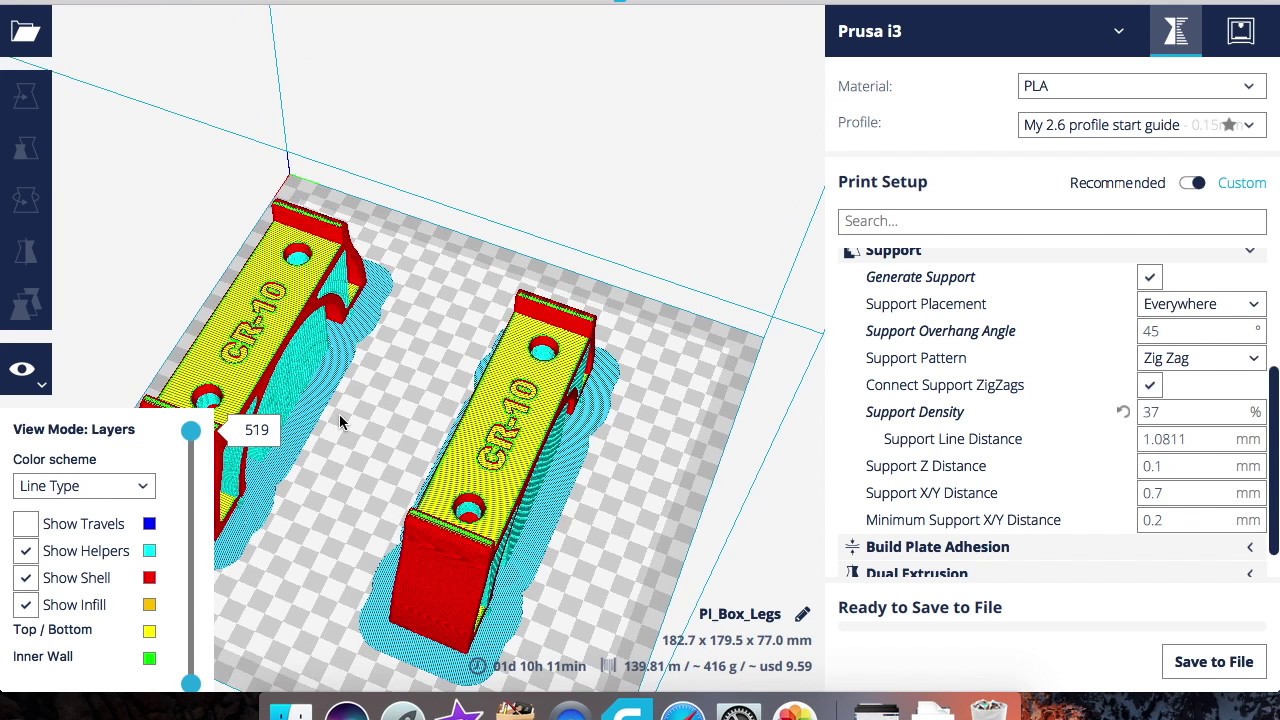Edit the Support Z Distance value
Screen dimensions: 1280x720
(x=1201, y=466)
